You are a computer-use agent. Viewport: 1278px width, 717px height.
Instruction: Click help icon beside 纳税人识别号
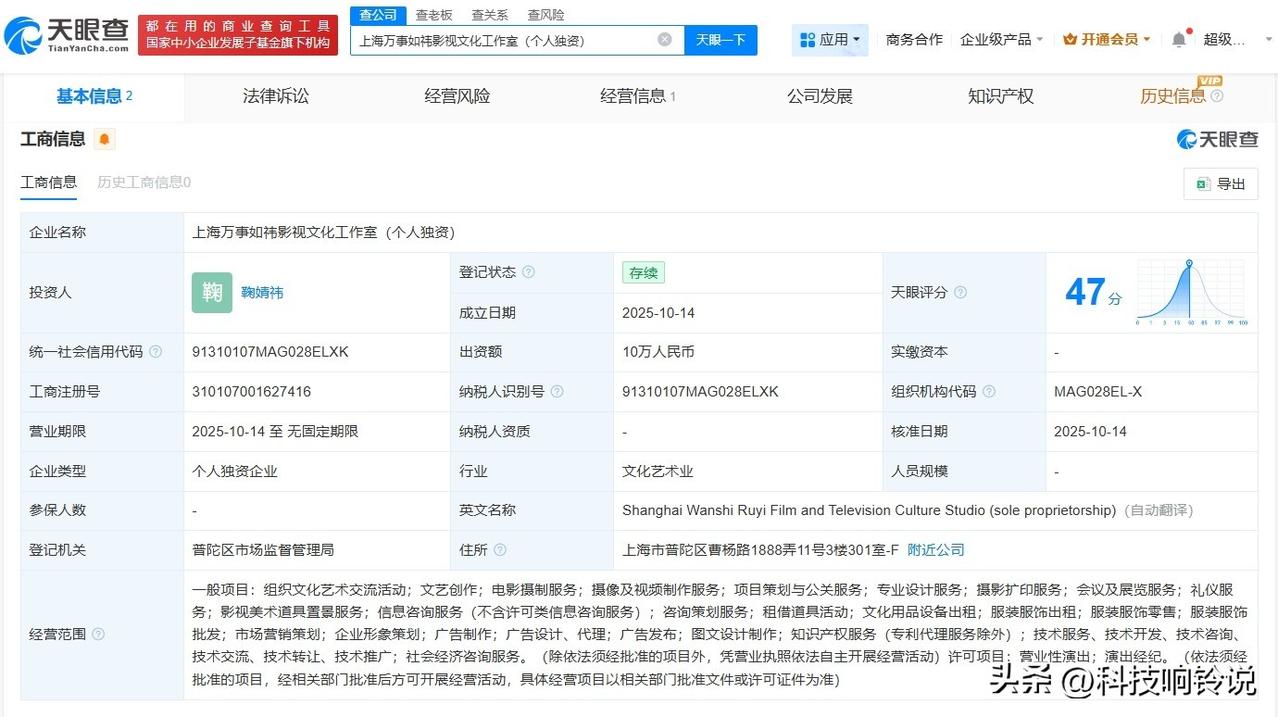(557, 392)
